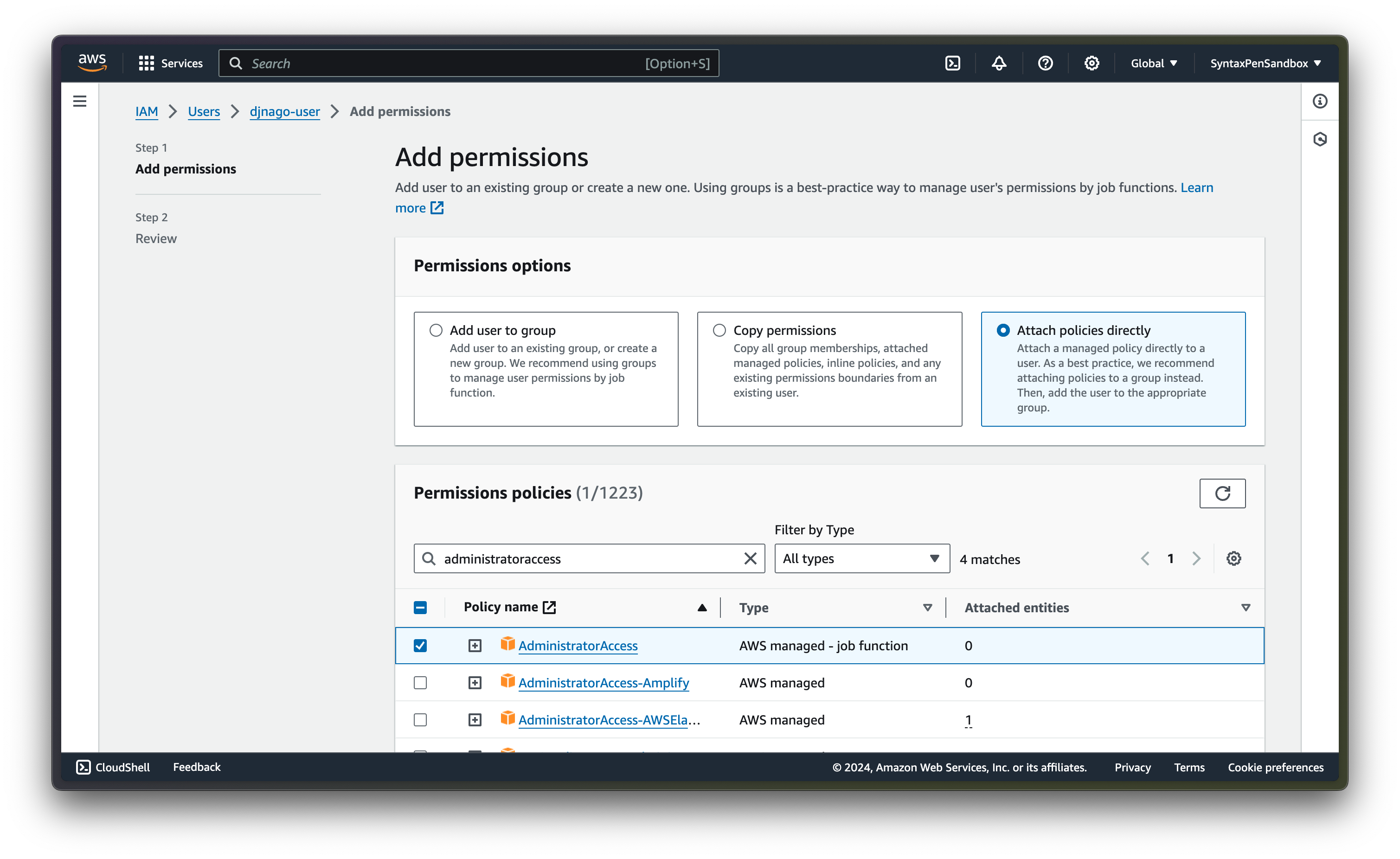Check the AdministratorAccess-Amplify policy checkbox
Screen dimensions: 1400x859
(x=420, y=682)
